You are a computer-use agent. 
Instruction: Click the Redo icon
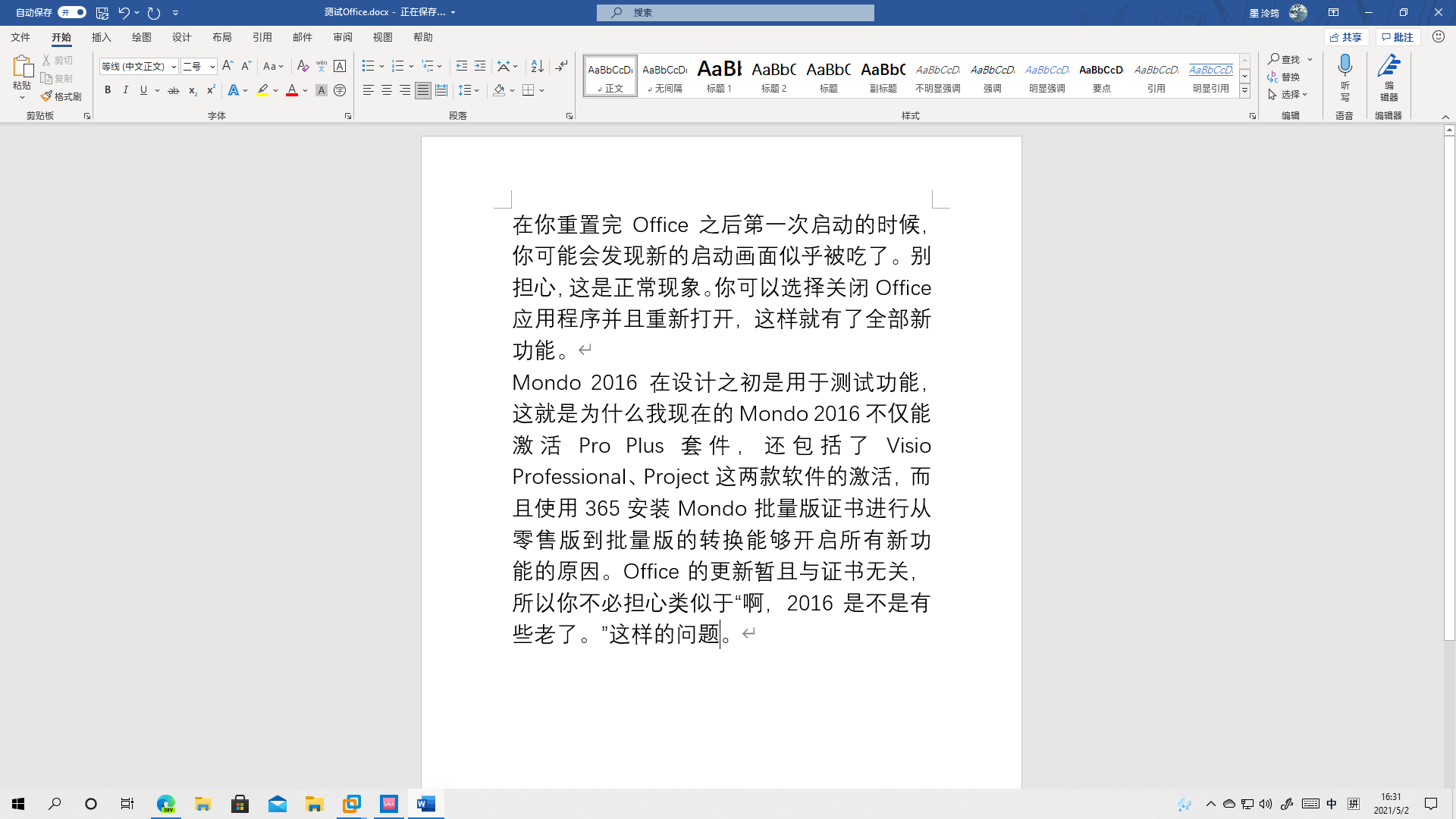point(154,12)
